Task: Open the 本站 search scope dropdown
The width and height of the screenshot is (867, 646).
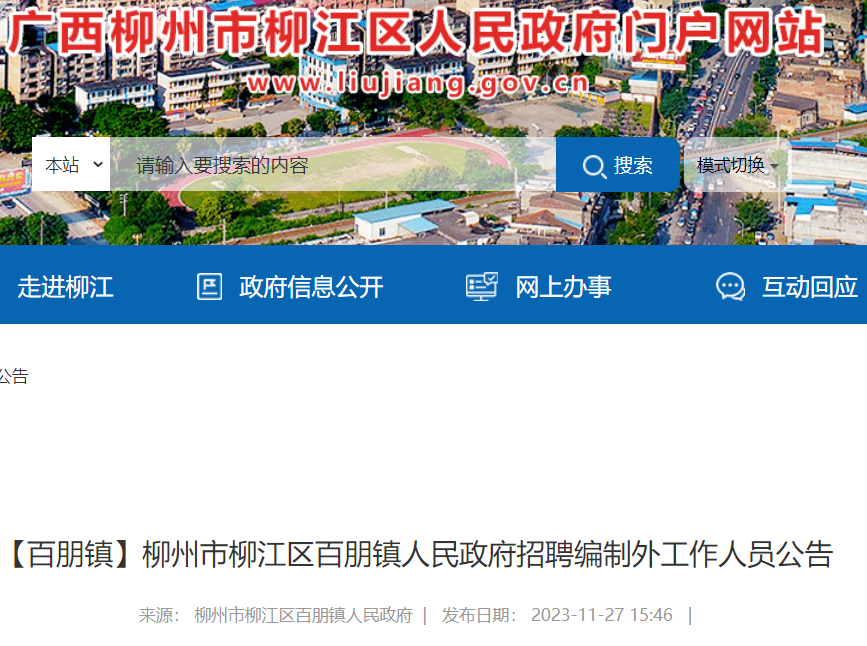Action: (x=71, y=164)
